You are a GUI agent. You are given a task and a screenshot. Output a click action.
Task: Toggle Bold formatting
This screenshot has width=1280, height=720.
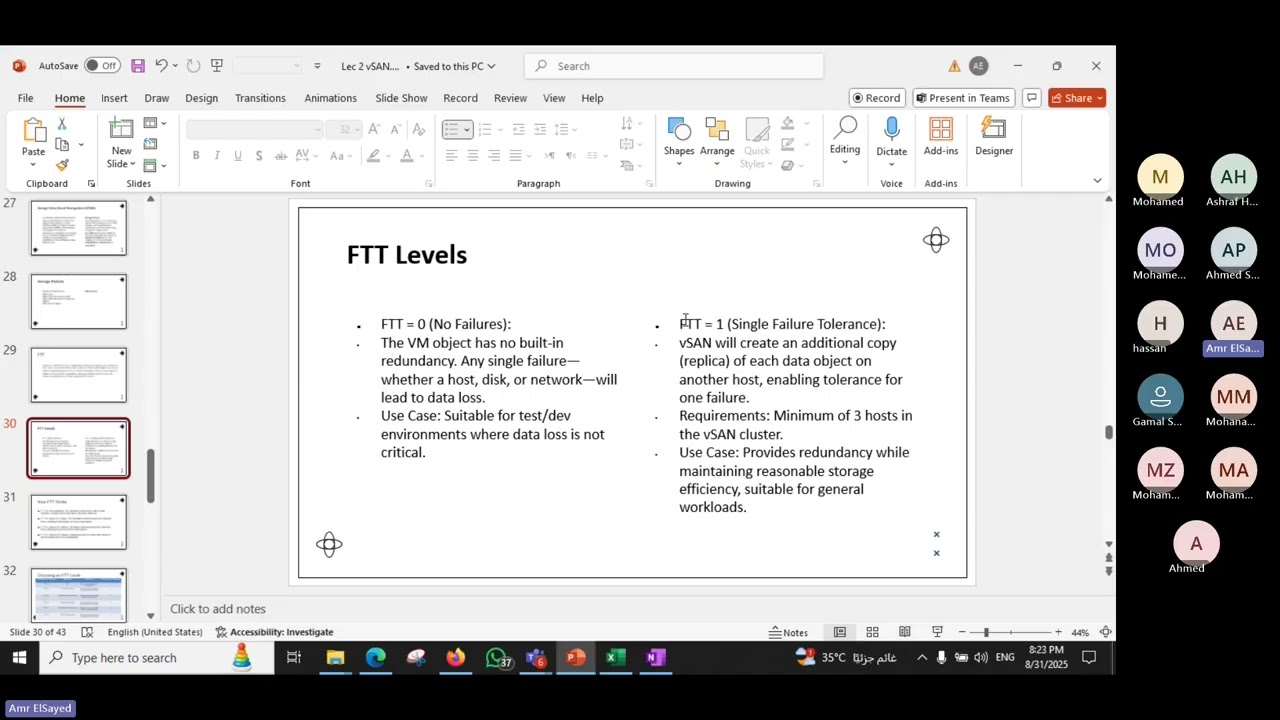click(196, 156)
